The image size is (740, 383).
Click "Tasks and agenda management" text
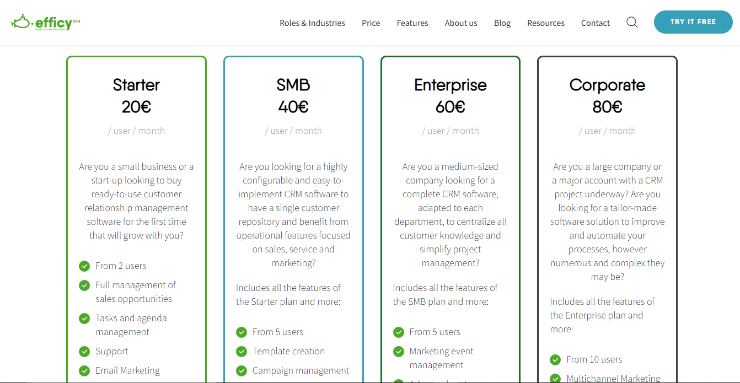click(x=131, y=325)
